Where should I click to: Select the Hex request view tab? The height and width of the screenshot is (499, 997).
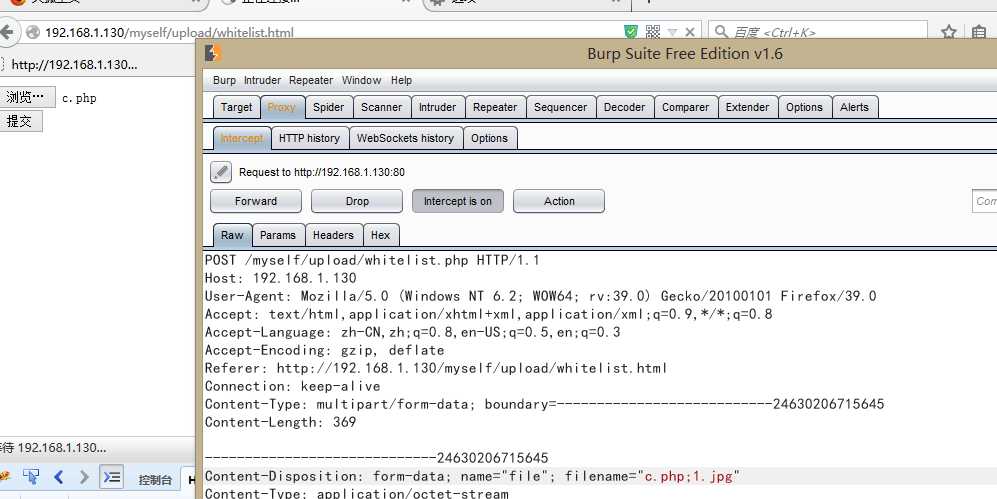point(380,235)
